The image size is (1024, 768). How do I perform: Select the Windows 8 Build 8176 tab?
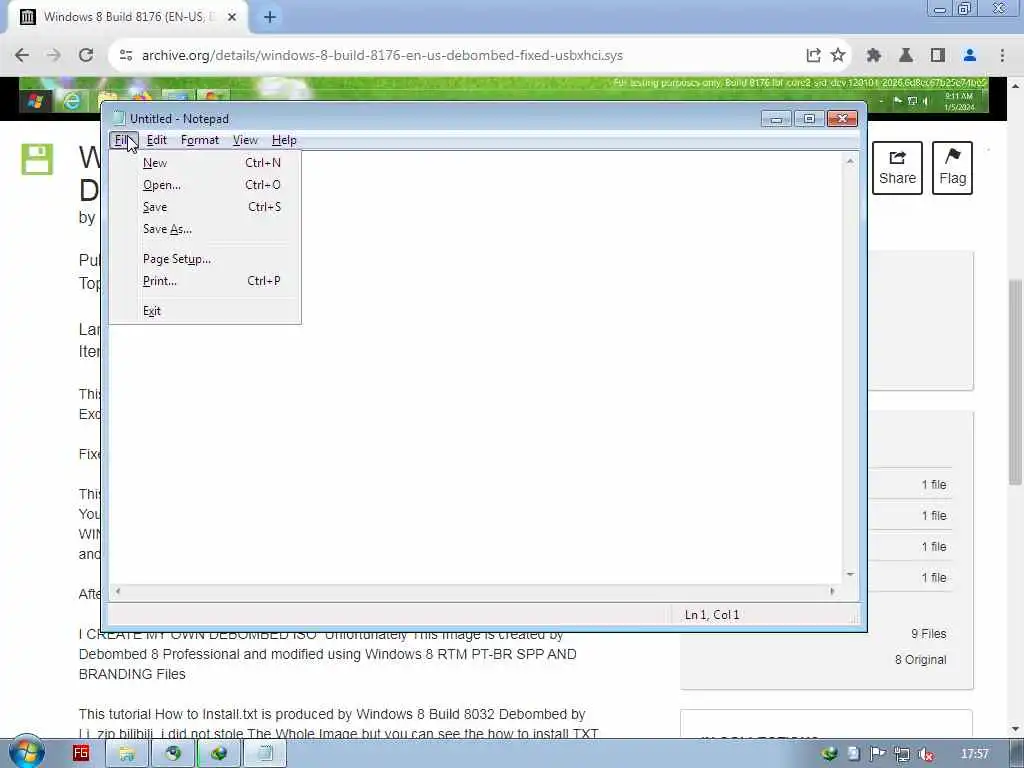[x=128, y=17]
